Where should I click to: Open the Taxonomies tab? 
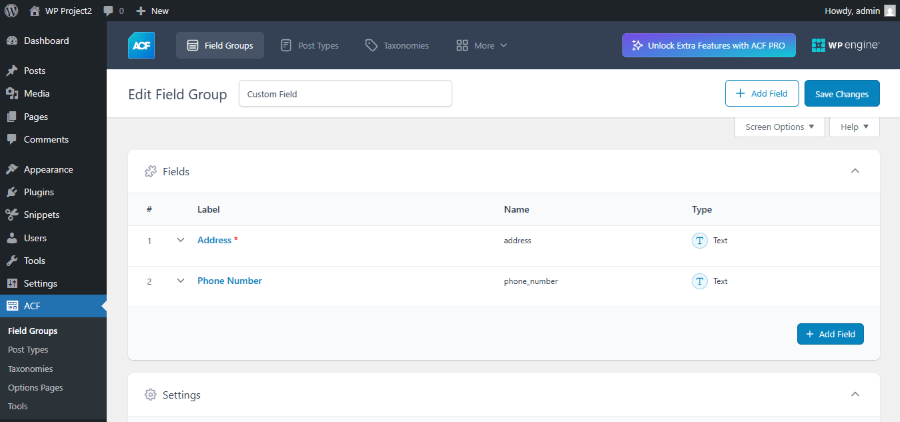pyautogui.click(x=397, y=45)
